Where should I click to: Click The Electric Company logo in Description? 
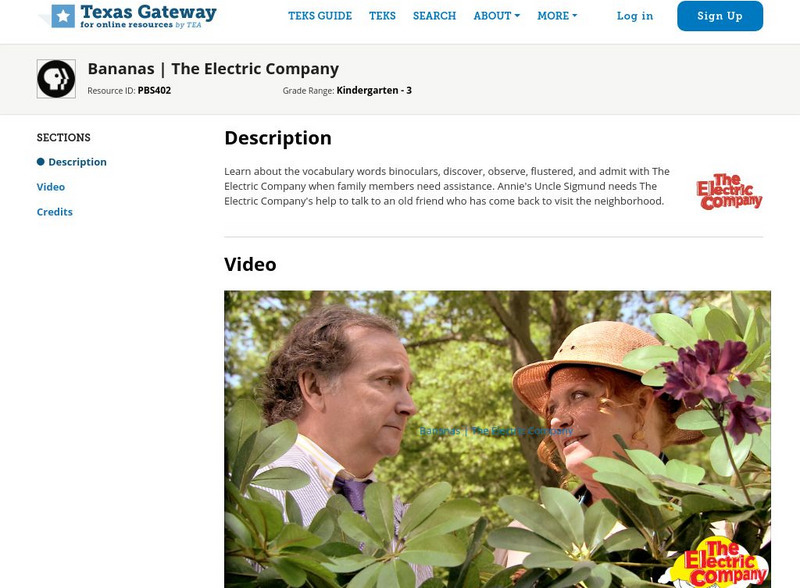point(729,192)
